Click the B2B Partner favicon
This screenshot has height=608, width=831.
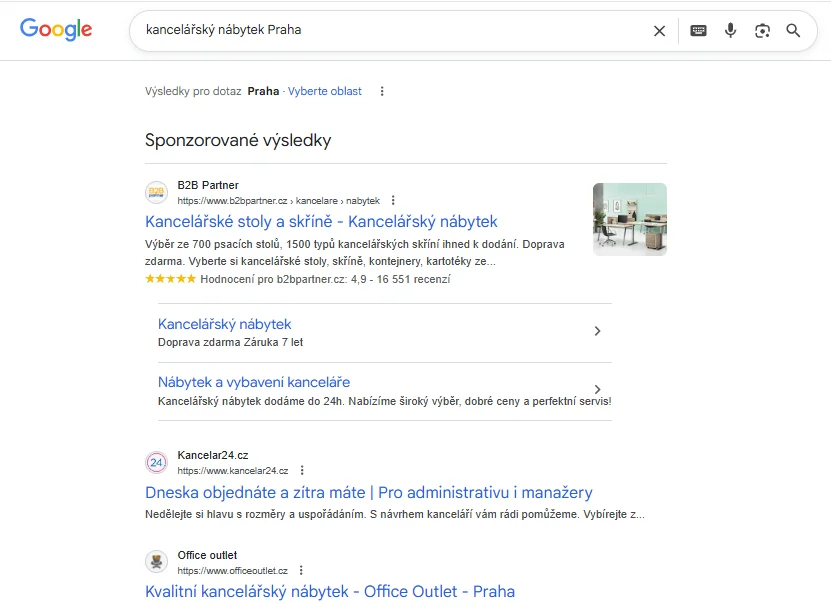coord(156,192)
